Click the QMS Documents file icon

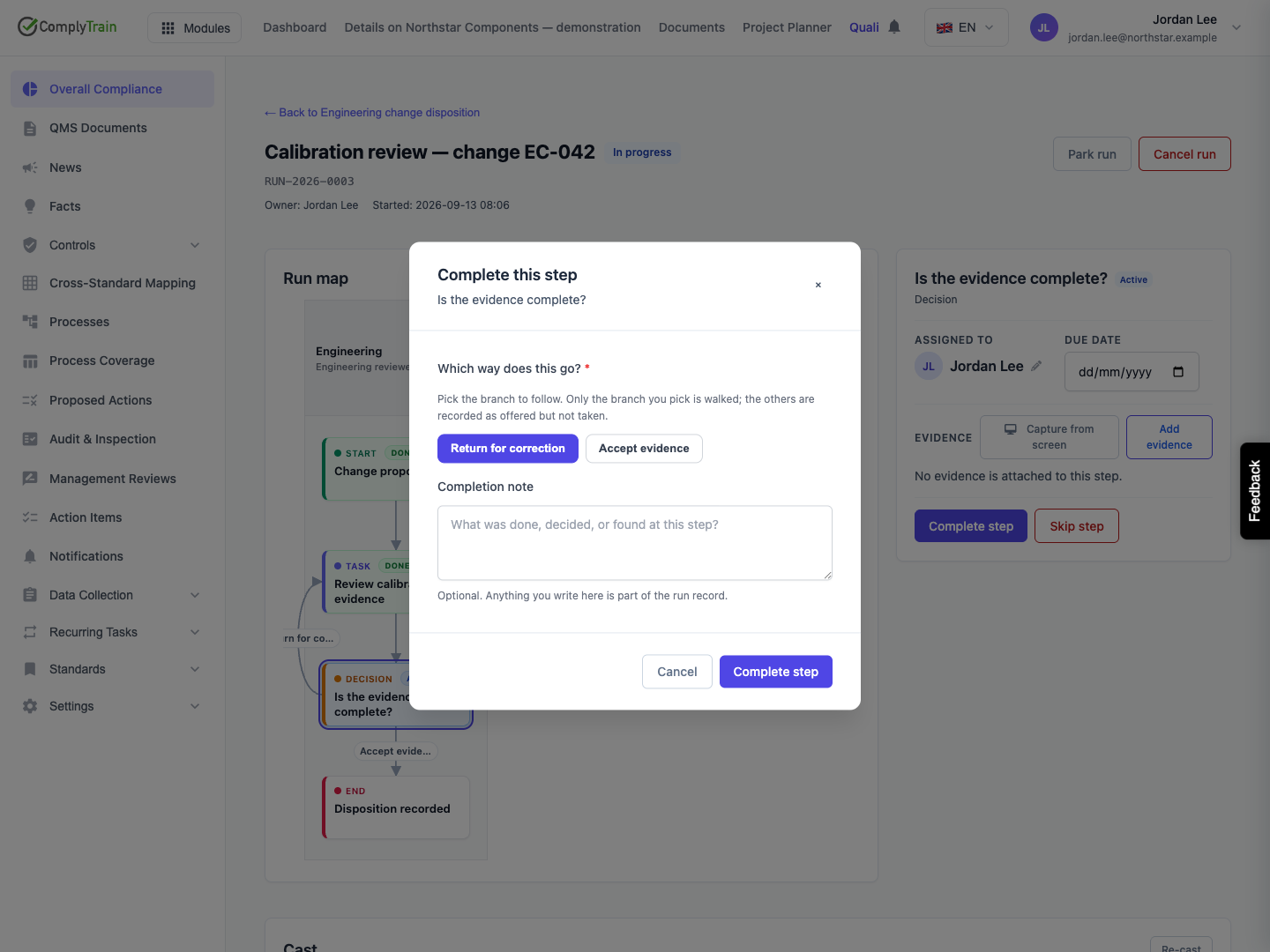pyautogui.click(x=30, y=128)
